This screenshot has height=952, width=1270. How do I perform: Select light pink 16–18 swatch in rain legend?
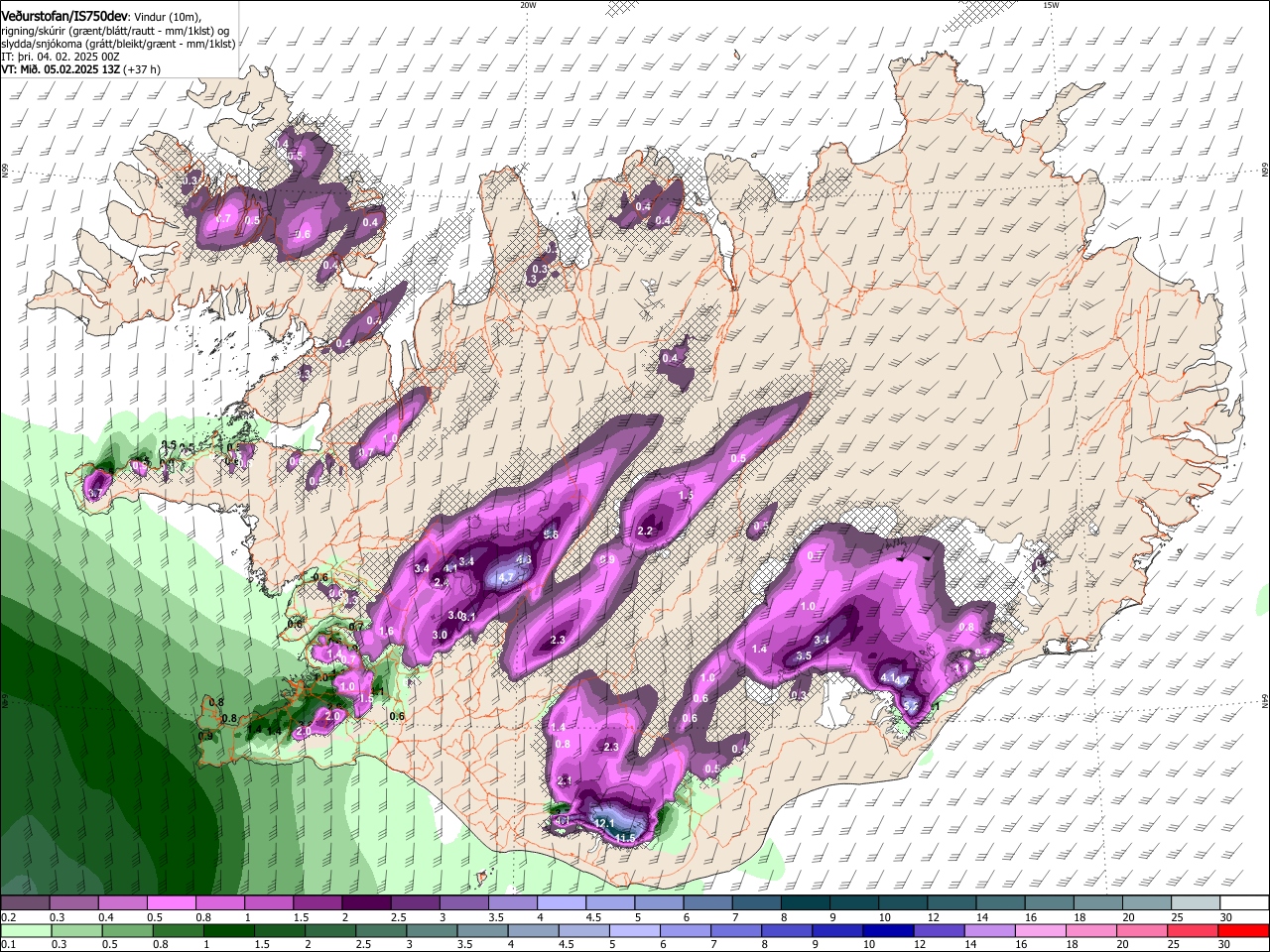click(1041, 930)
